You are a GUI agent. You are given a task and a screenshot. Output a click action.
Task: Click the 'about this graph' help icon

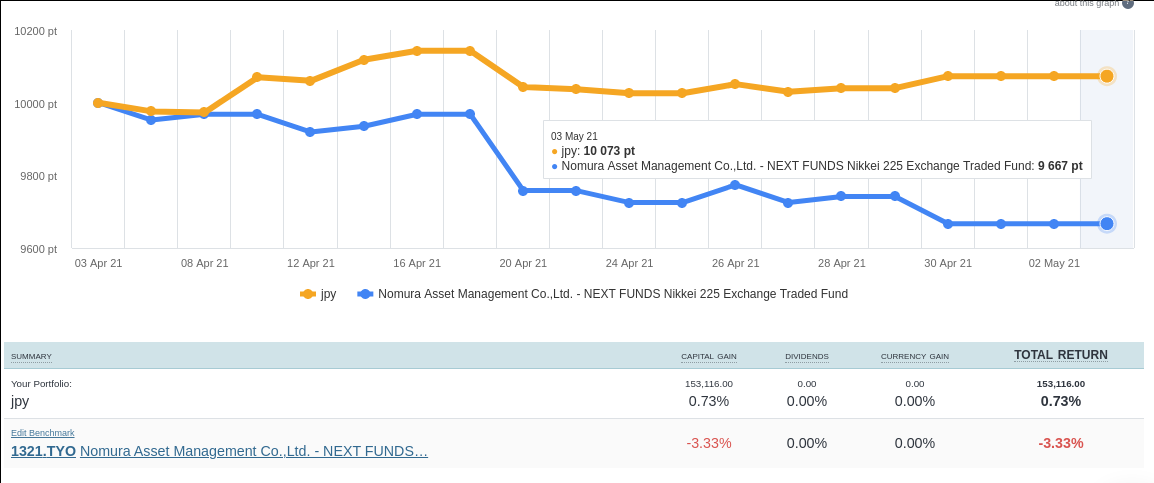coord(1128,3)
